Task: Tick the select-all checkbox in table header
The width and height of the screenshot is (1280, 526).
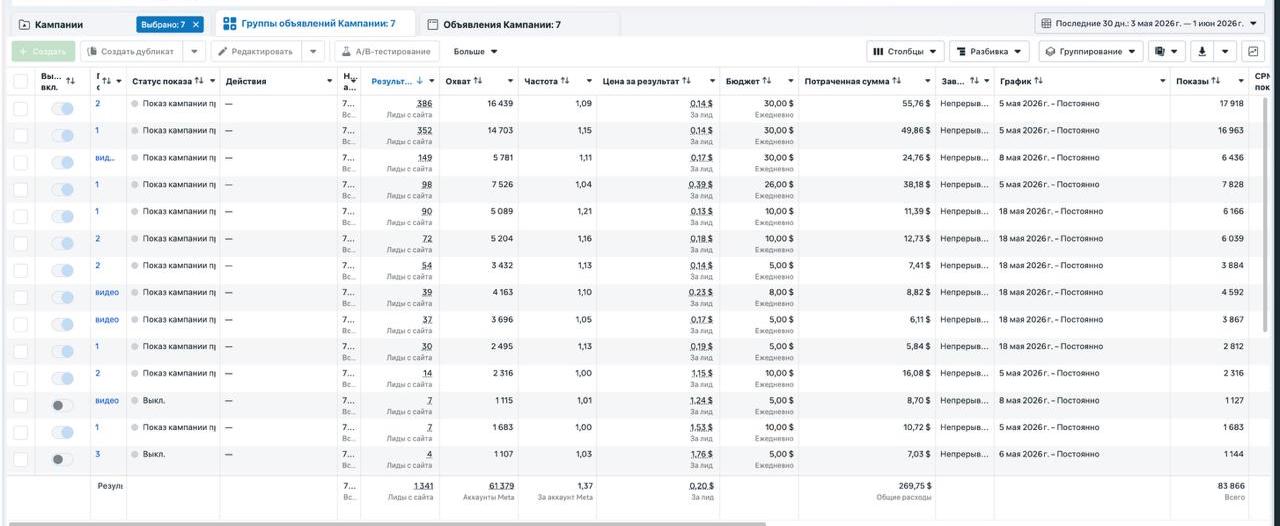Action: (21, 81)
